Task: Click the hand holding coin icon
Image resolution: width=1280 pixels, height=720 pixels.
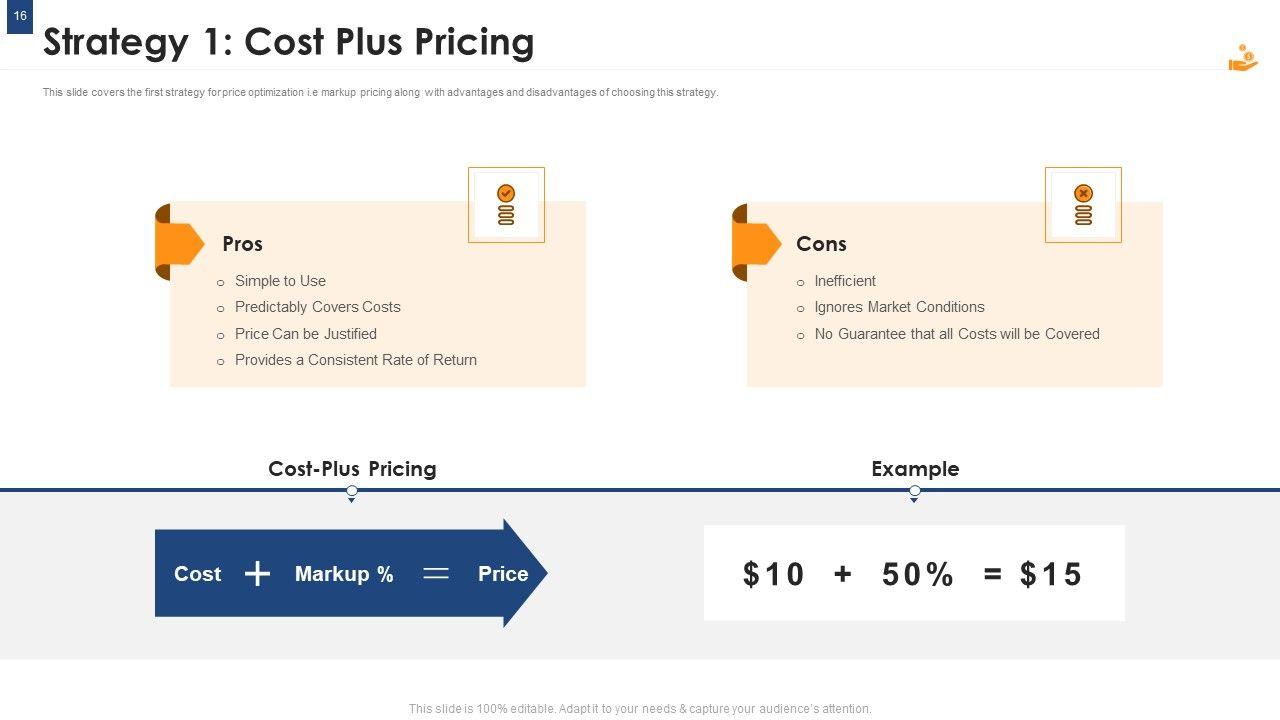Action: coord(1243,59)
